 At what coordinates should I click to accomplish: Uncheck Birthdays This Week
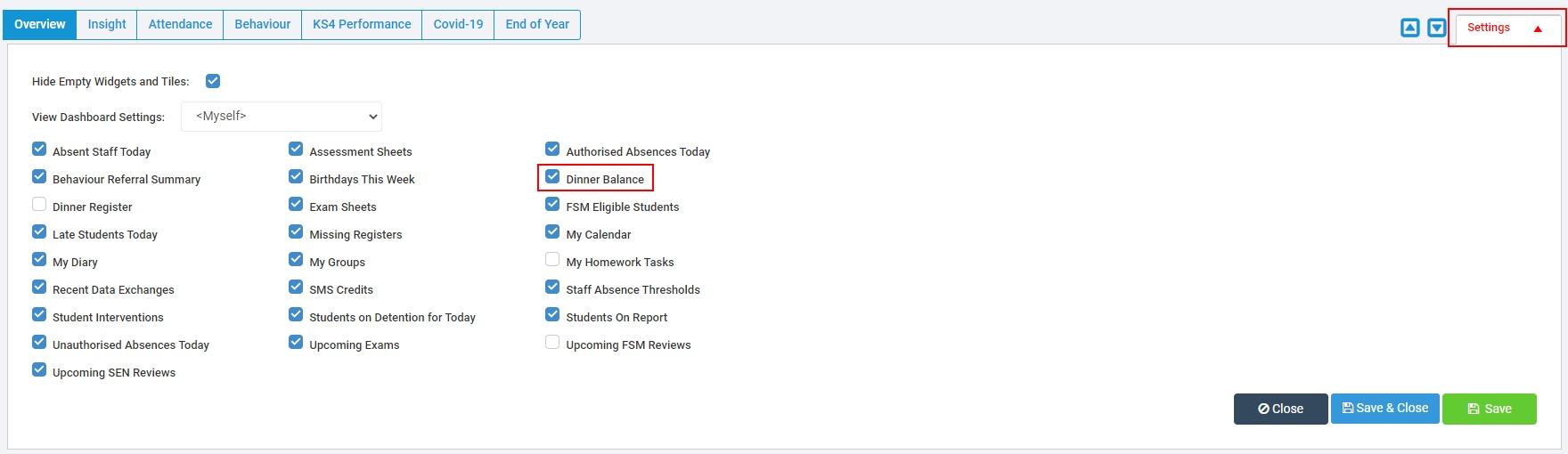pyautogui.click(x=296, y=177)
